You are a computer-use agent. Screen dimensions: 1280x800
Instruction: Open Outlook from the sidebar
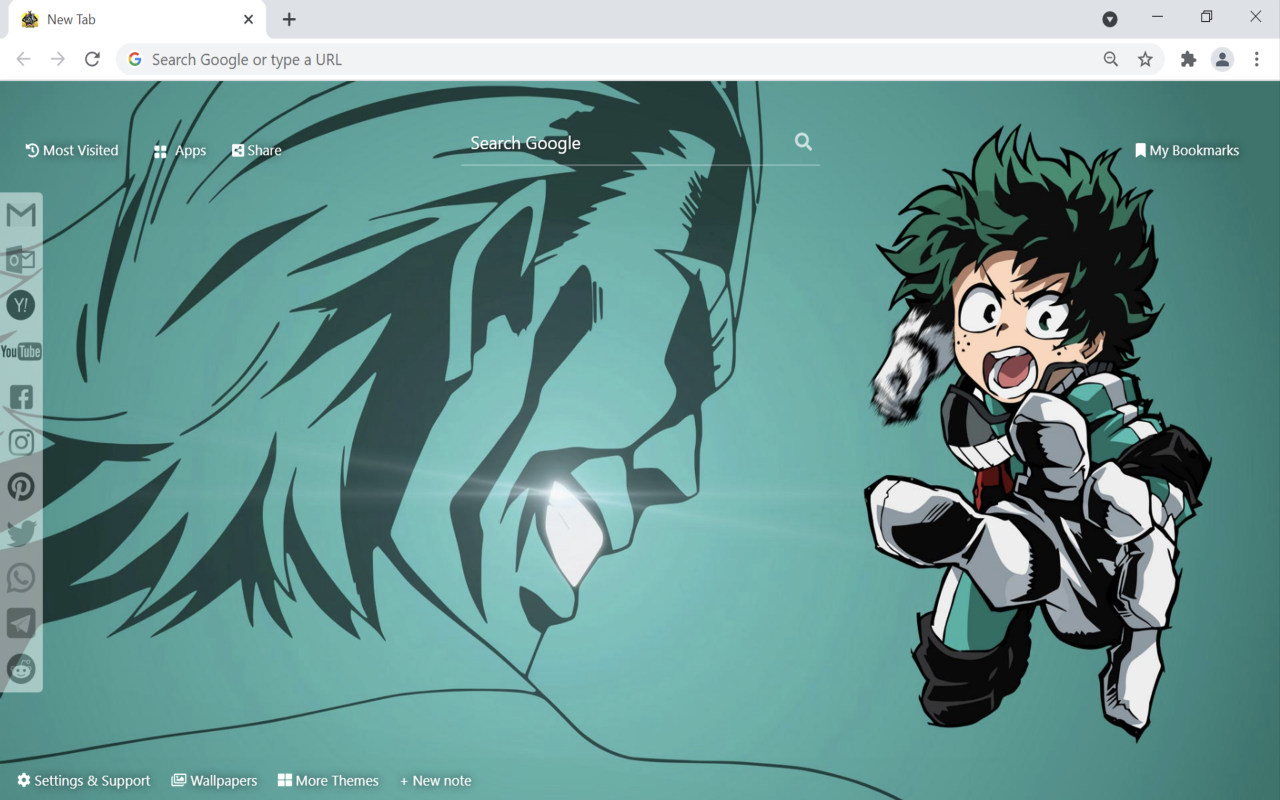(21, 259)
